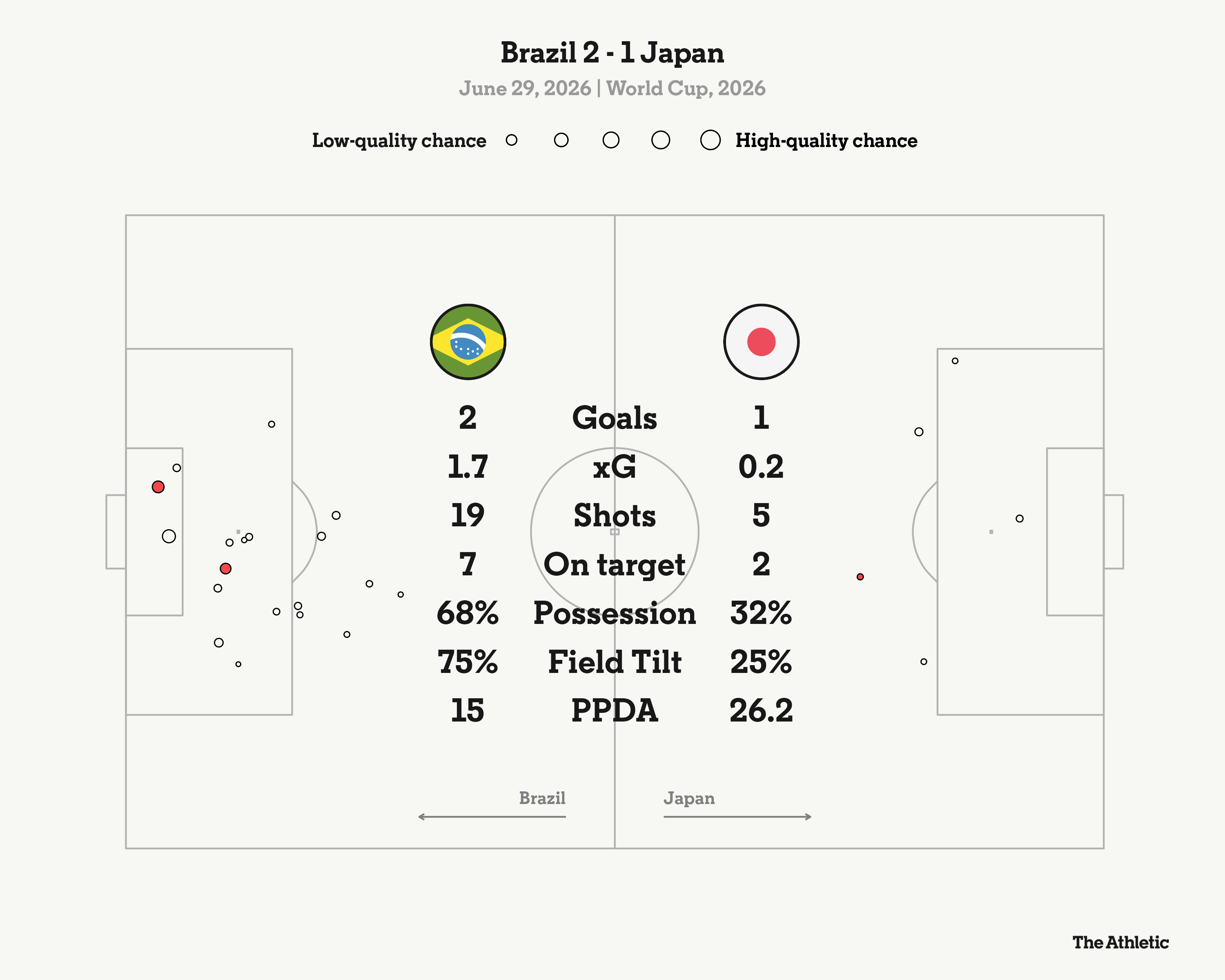Click Brazil's red goal dot inside six-yard box

[x=158, y=487]
